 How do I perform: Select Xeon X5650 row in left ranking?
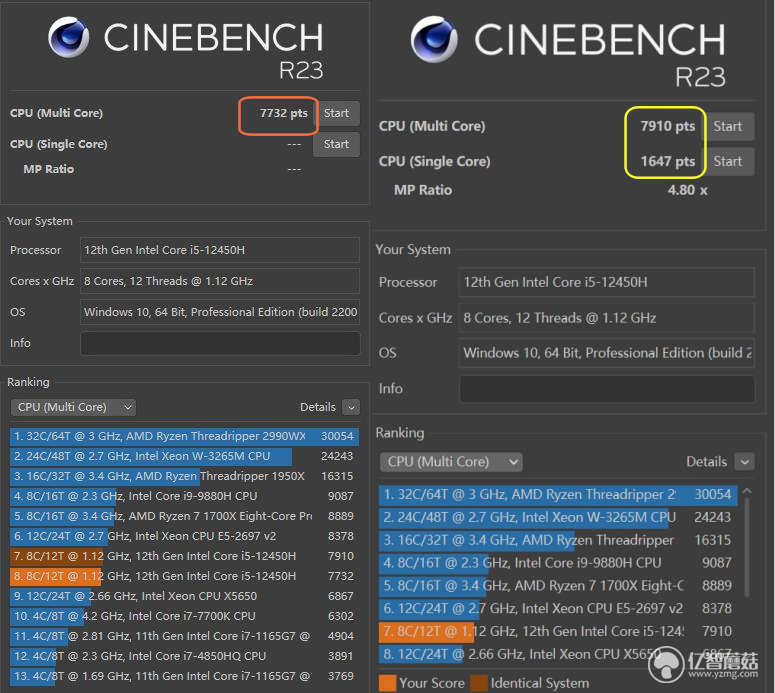(184, 596)
